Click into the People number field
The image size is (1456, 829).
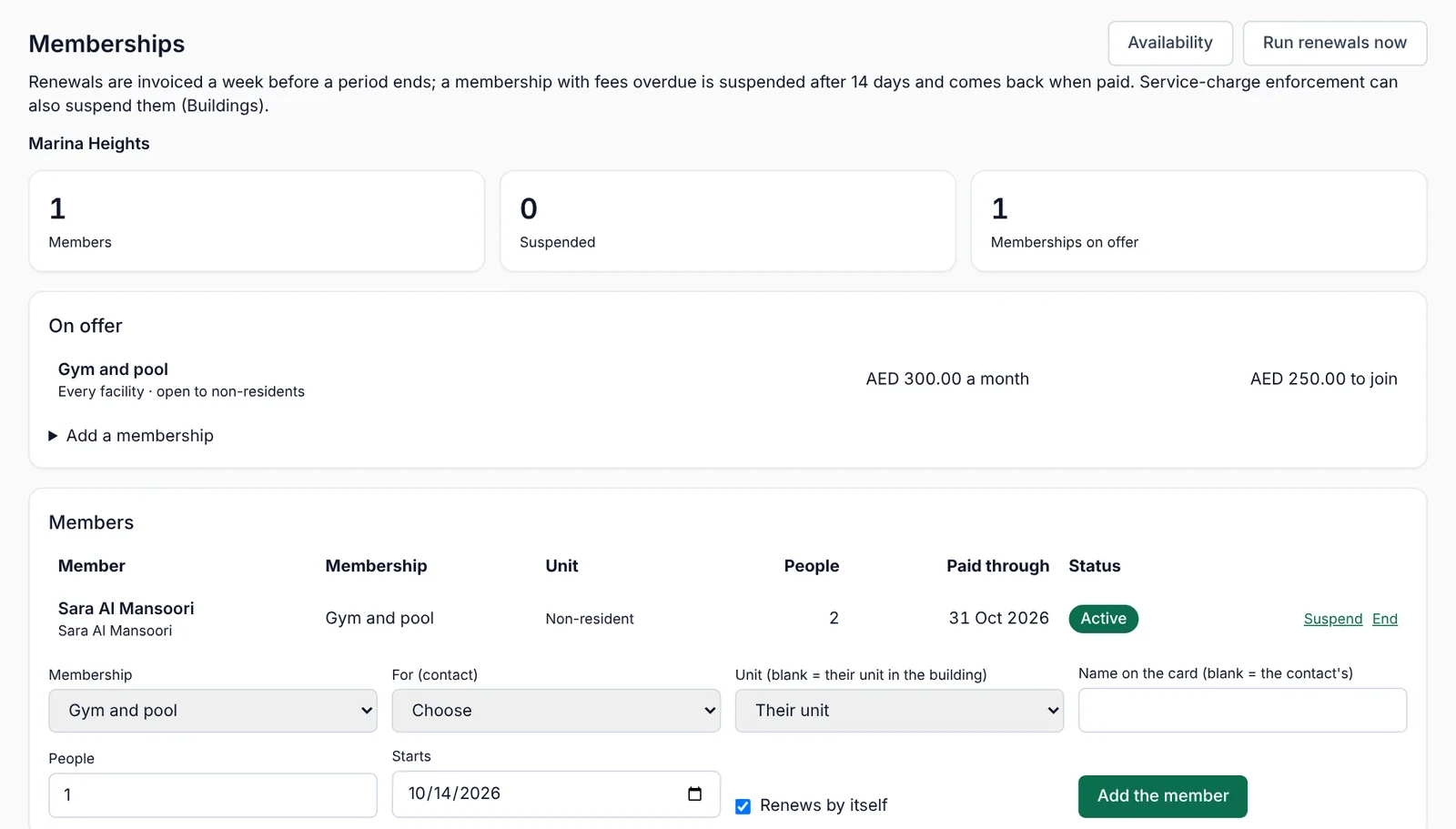click(x=213, y=795)
